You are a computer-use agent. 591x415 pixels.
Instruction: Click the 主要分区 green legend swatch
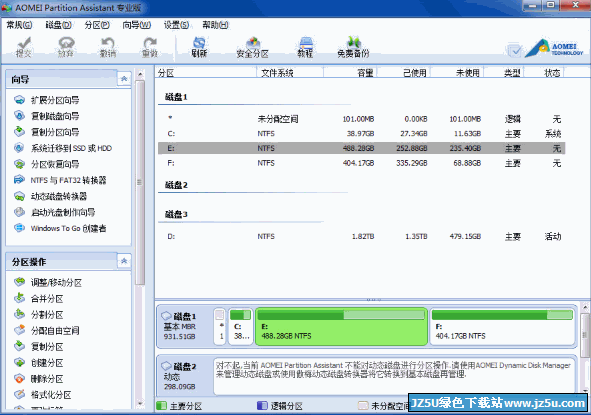pos(161,406)
